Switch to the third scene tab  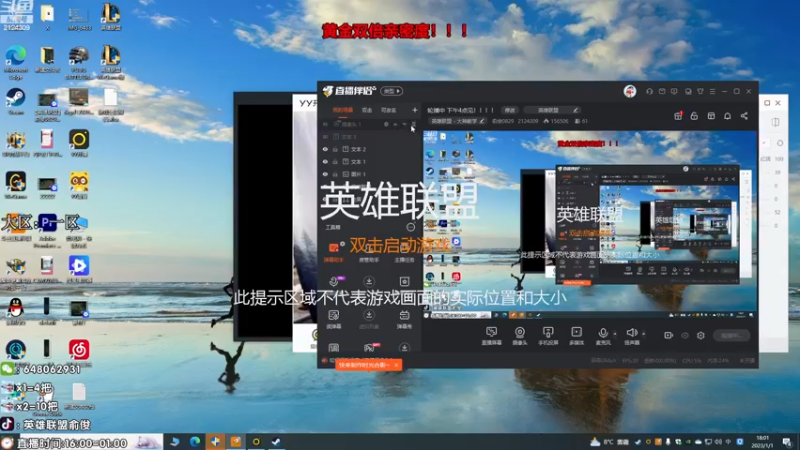pos(389,110)
